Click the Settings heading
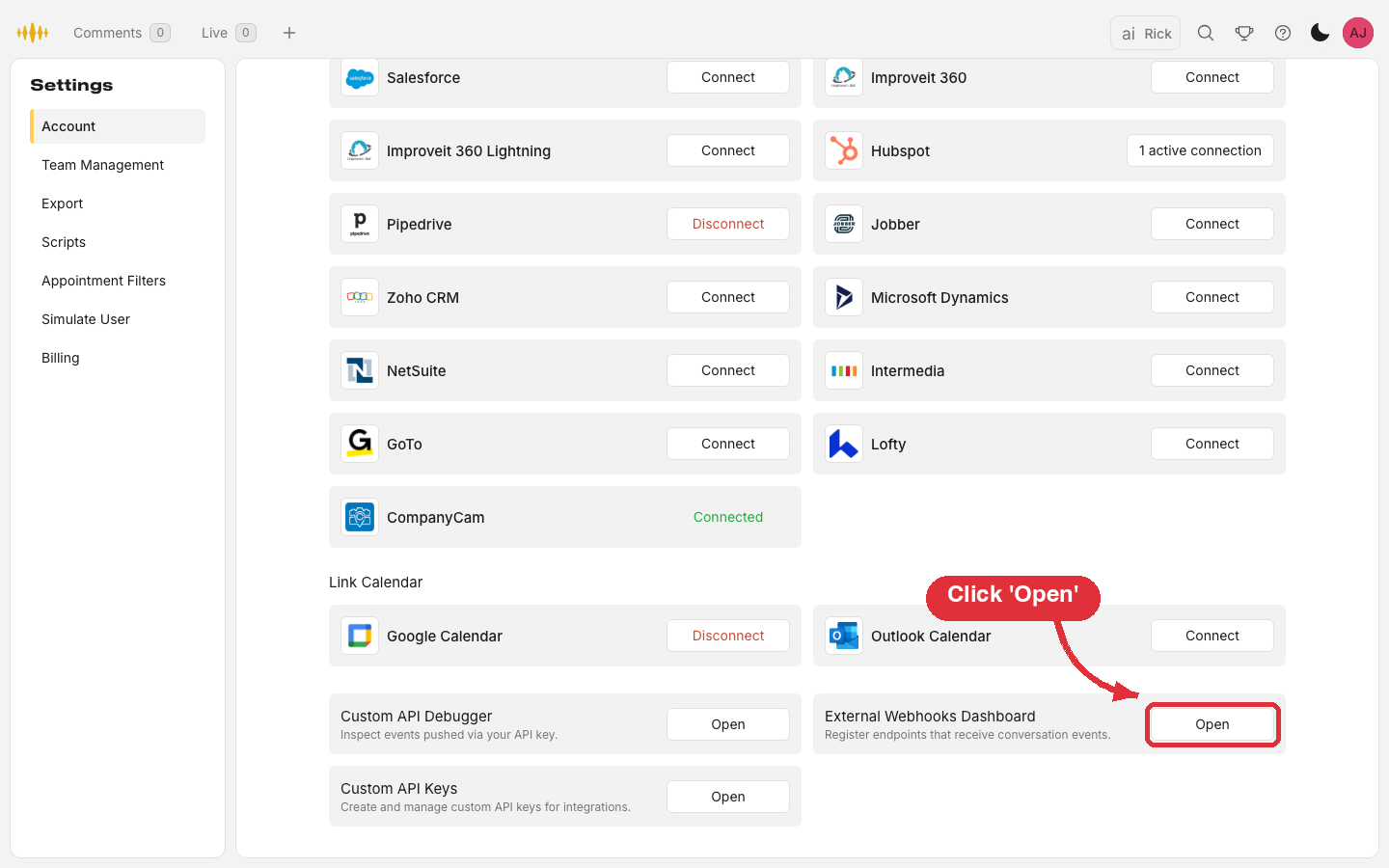Viewport: 1389px width, 868px height. (71, 85)
